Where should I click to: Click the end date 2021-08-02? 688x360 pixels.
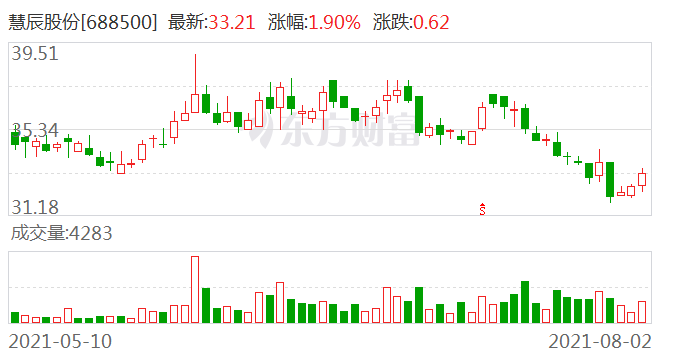pyautogui.click(x=600, y=341)
